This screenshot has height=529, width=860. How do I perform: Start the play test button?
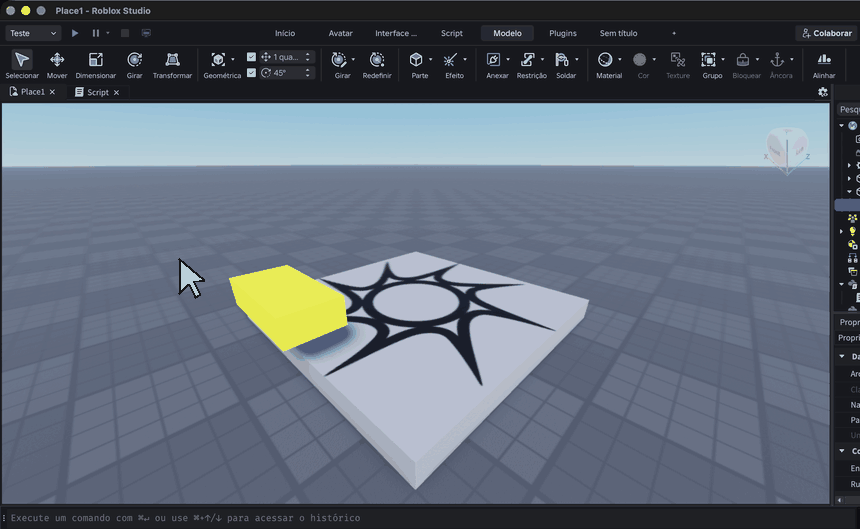(x=75, y=33)
